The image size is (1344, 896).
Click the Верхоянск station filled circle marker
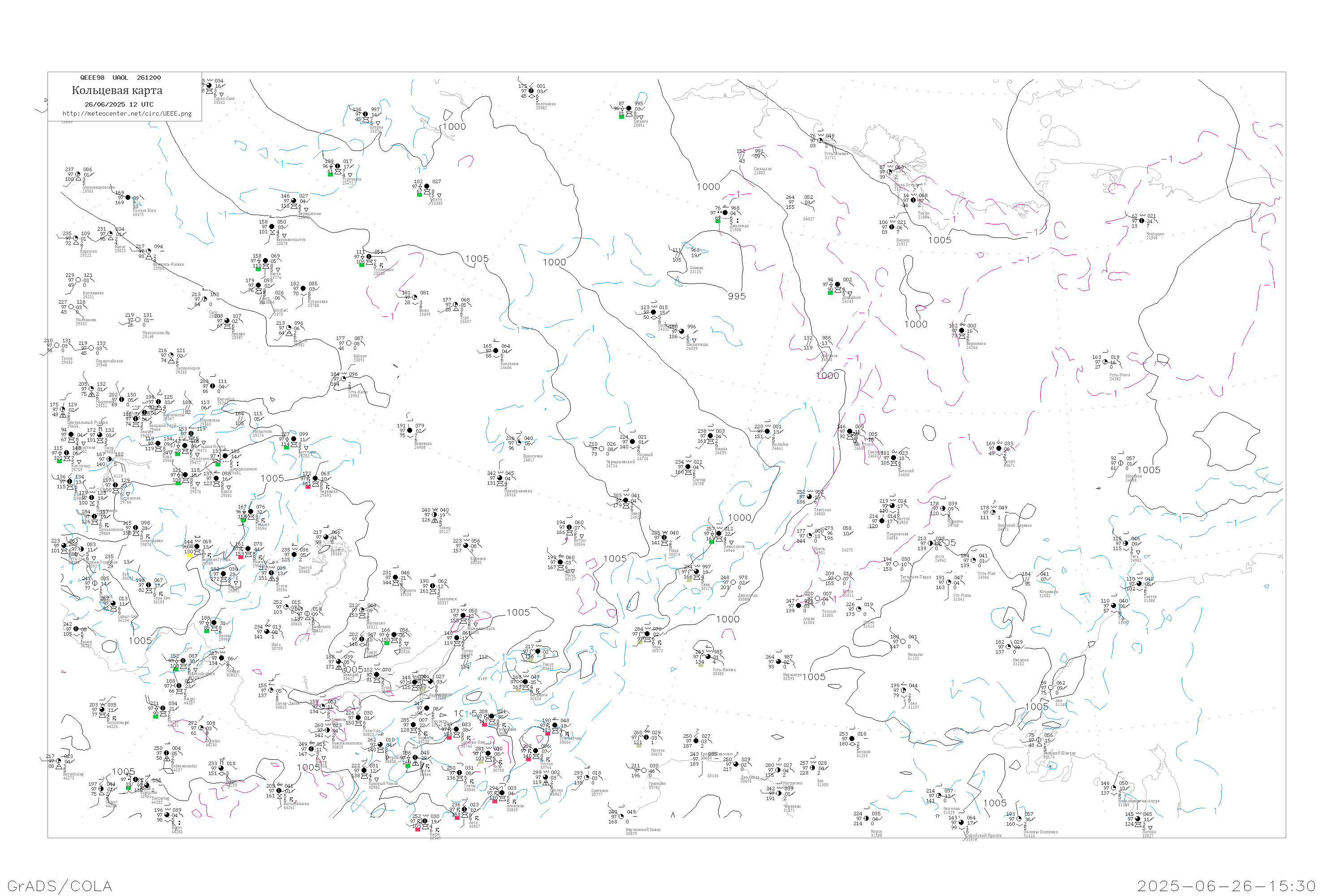click(962, 330)
